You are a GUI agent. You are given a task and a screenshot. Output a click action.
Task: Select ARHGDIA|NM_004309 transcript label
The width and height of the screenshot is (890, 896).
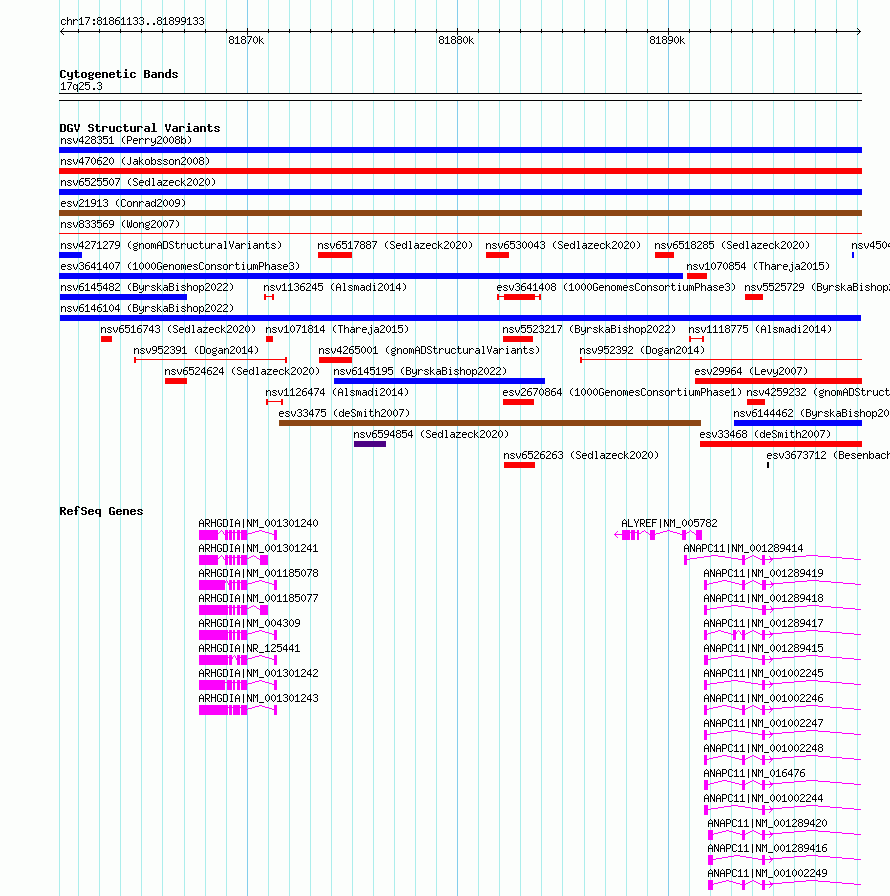(x=250, y=623)
